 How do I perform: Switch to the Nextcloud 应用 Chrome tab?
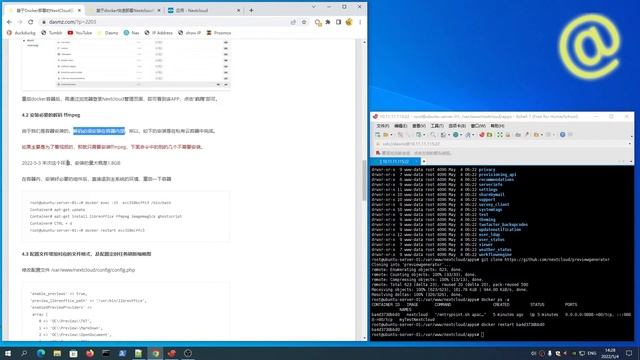pyautogui.click(x=203, y=10)
